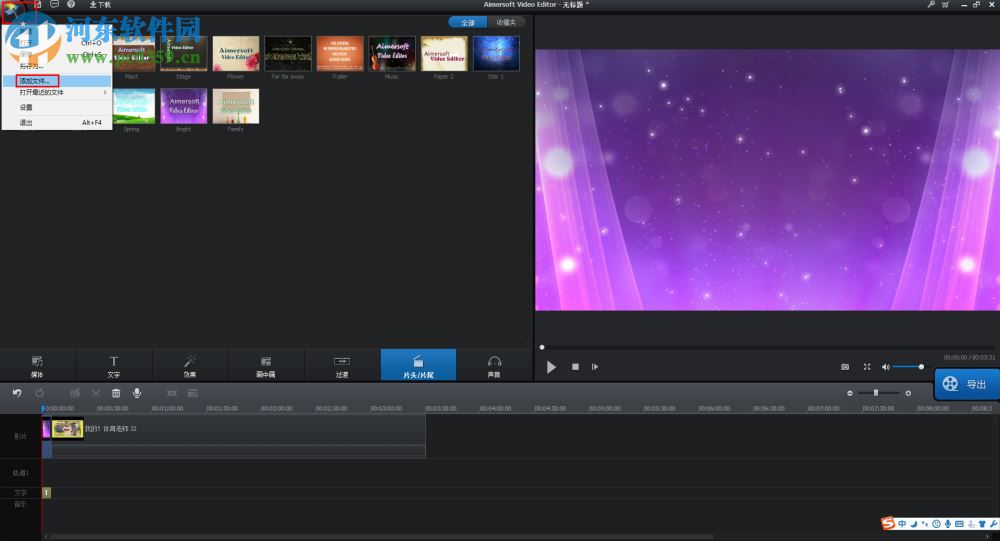Open the 效果 effects tab
The width and height of the screenshot is (1000, 541).
pos(190,366)
